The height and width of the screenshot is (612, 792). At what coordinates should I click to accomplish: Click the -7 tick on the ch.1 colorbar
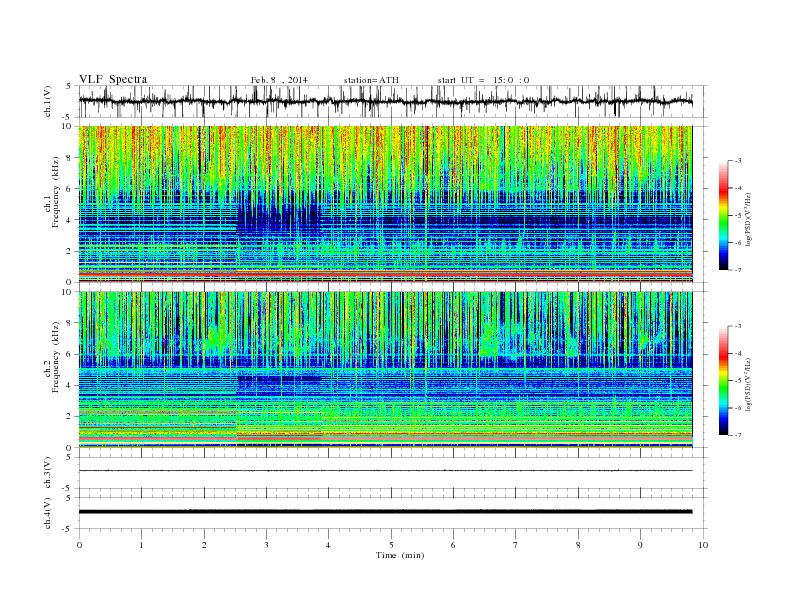[x=738, y=270]
